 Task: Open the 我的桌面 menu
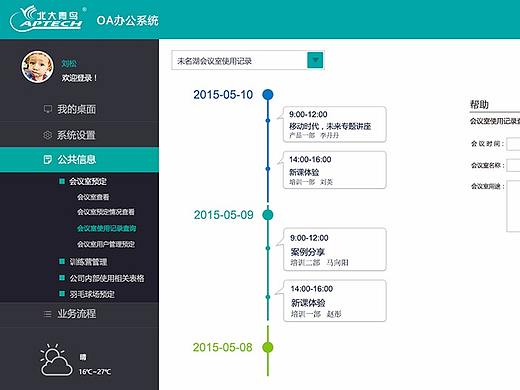point(79,109)
